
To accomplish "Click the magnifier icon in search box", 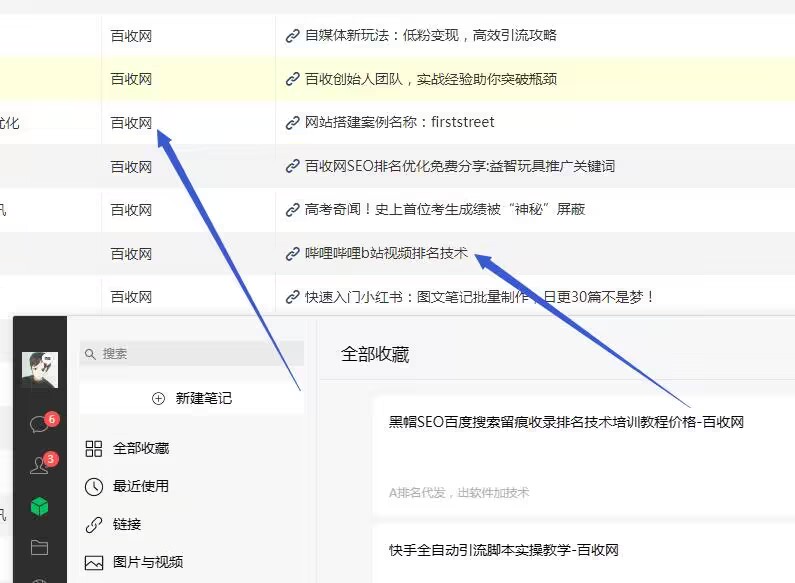I will [90, 354].
